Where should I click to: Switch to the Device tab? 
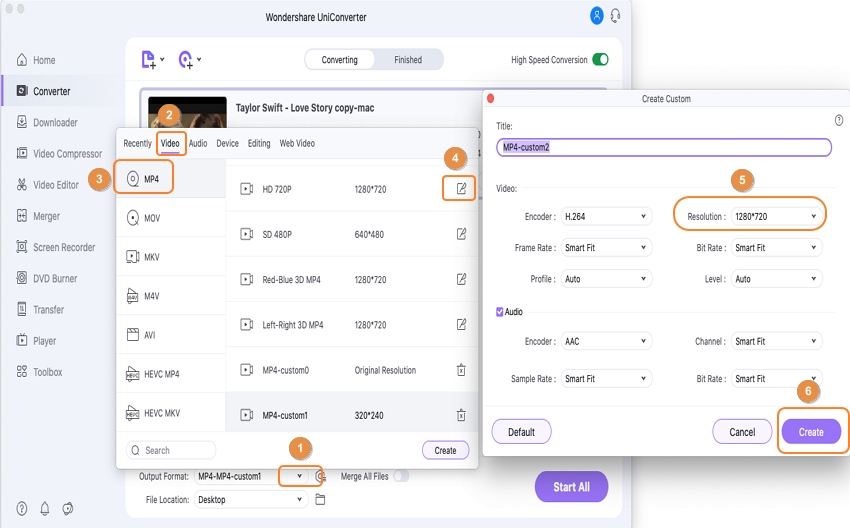point(227,143)
